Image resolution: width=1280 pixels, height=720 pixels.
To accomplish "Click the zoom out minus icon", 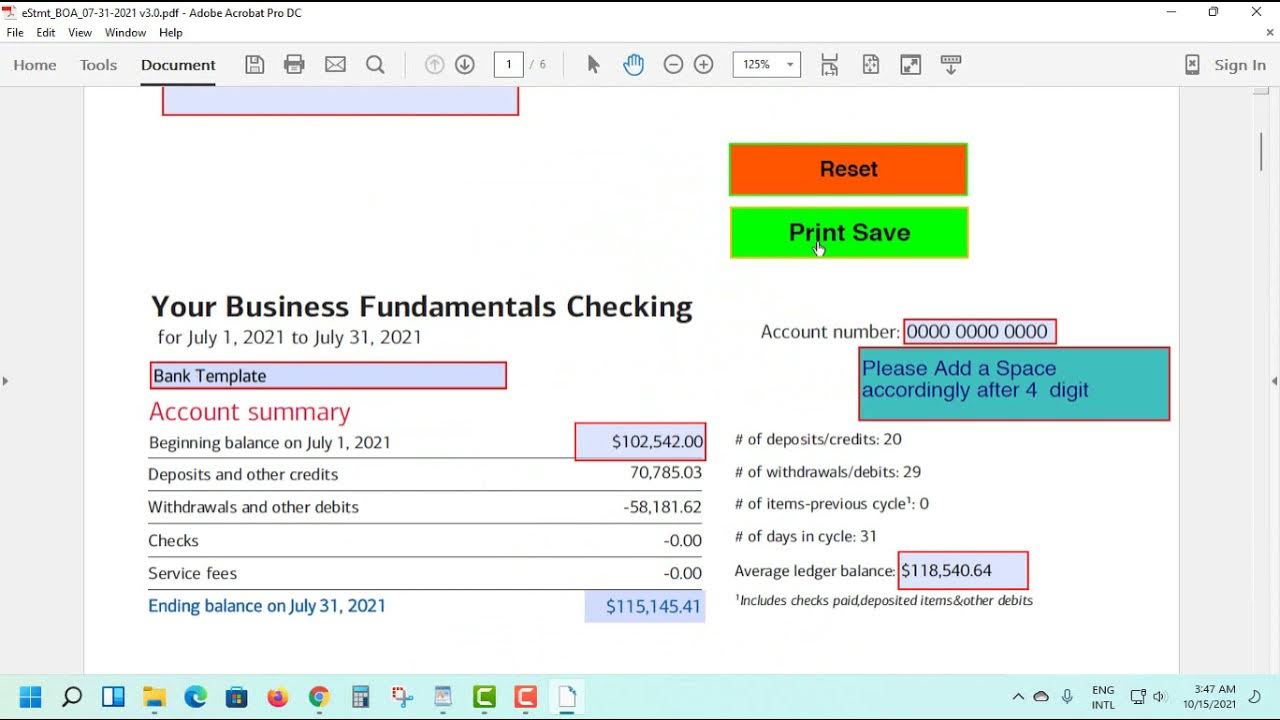I will tap(673, 65).
